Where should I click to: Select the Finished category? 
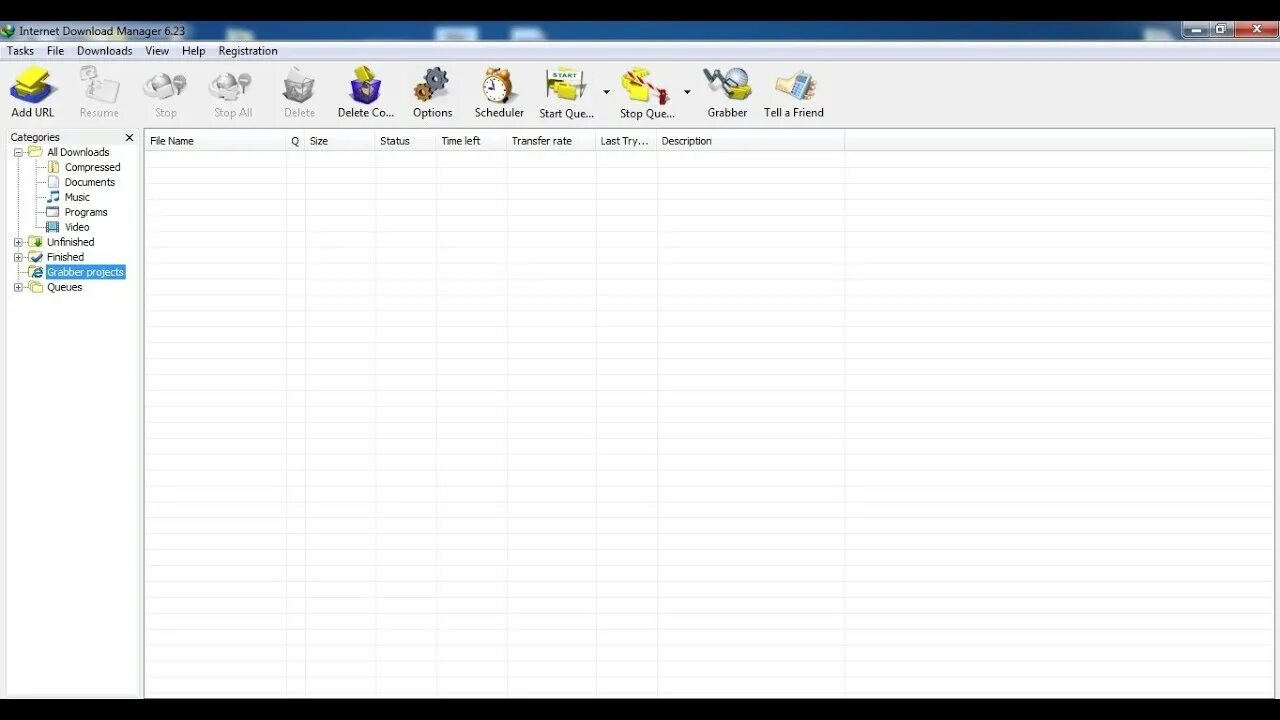65,257
